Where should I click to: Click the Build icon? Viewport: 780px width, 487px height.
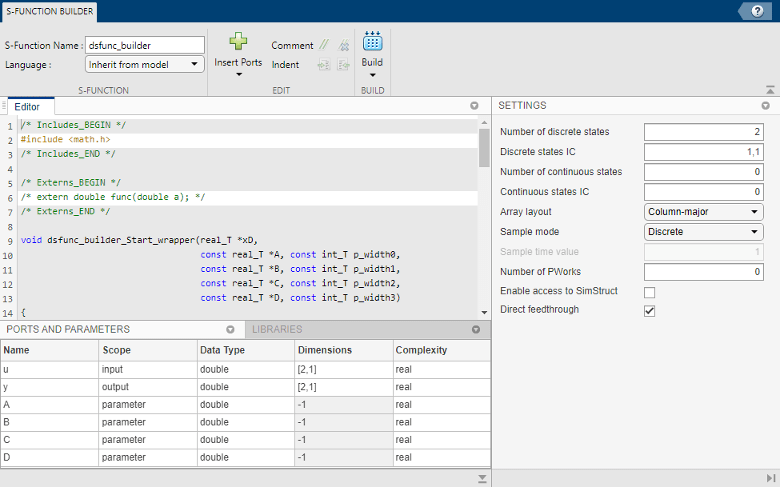pos(372,42)
